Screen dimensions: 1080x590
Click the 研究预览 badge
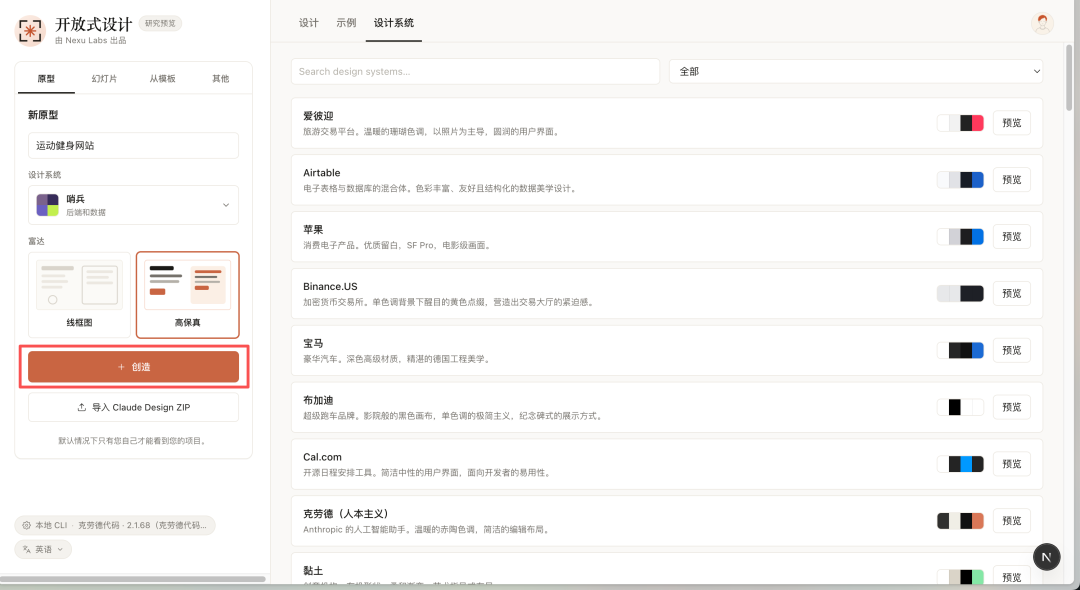(160, 23)
